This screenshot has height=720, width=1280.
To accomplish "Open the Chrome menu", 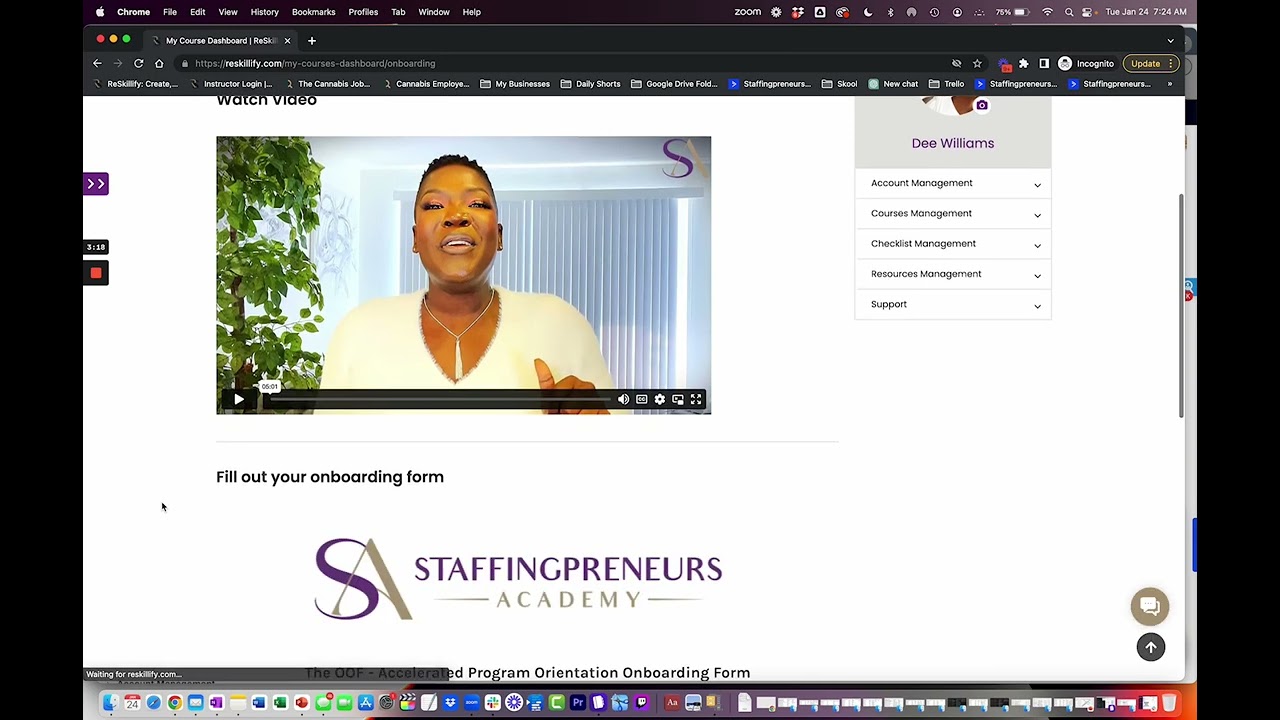I will pos(133,12).
